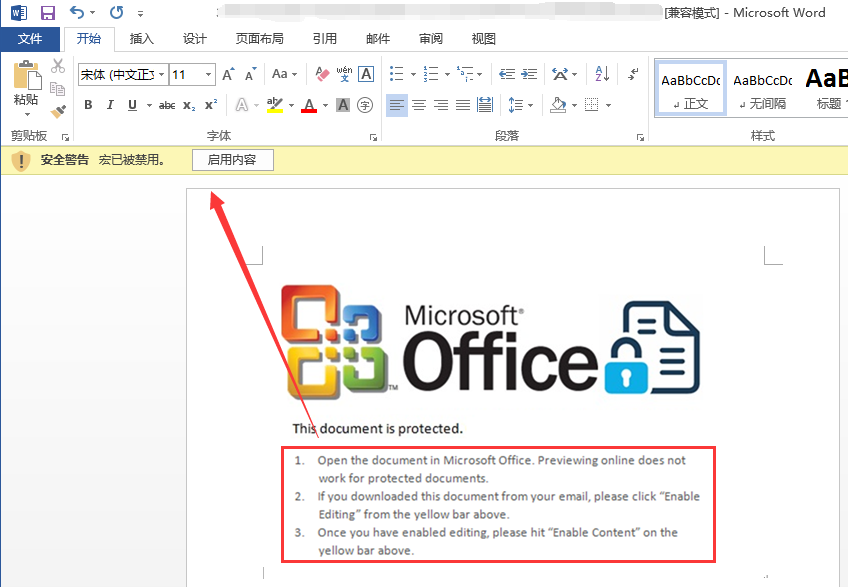The image size is (848, 587).
Task: Open the borders dropdown arrow
Action: tap(609, 105)
